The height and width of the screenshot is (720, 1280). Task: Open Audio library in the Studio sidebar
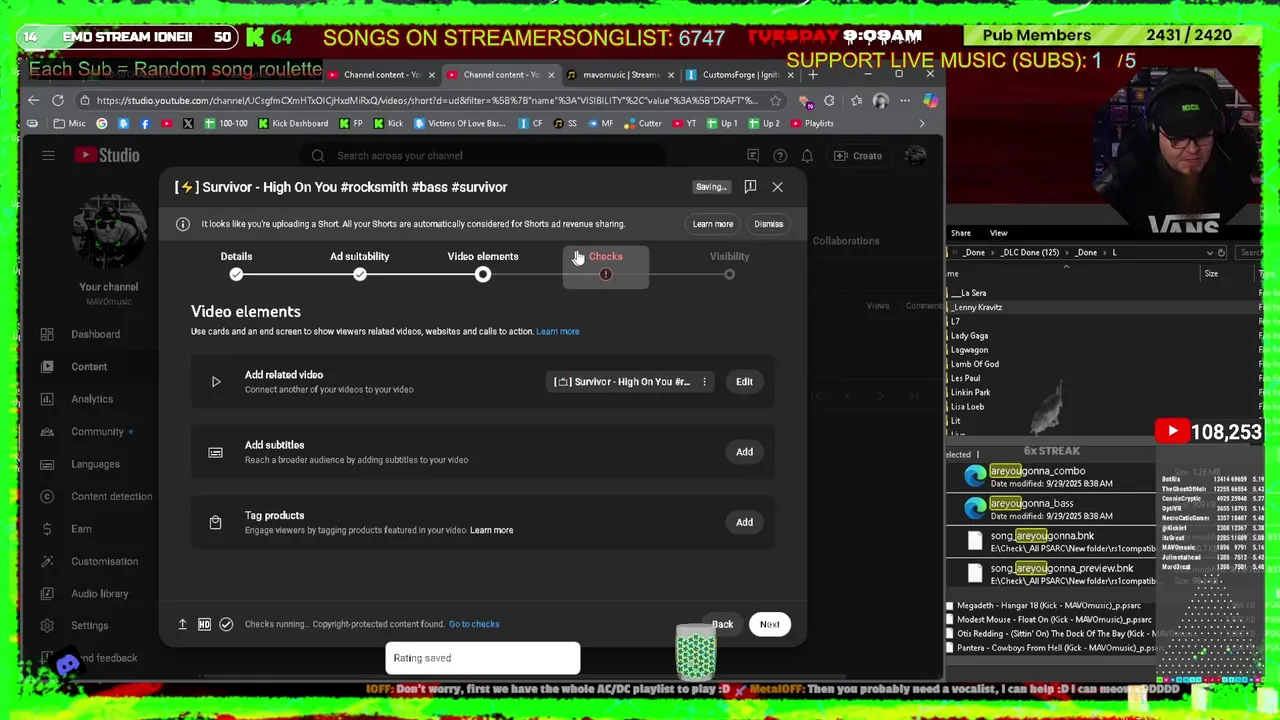[99, 594]
